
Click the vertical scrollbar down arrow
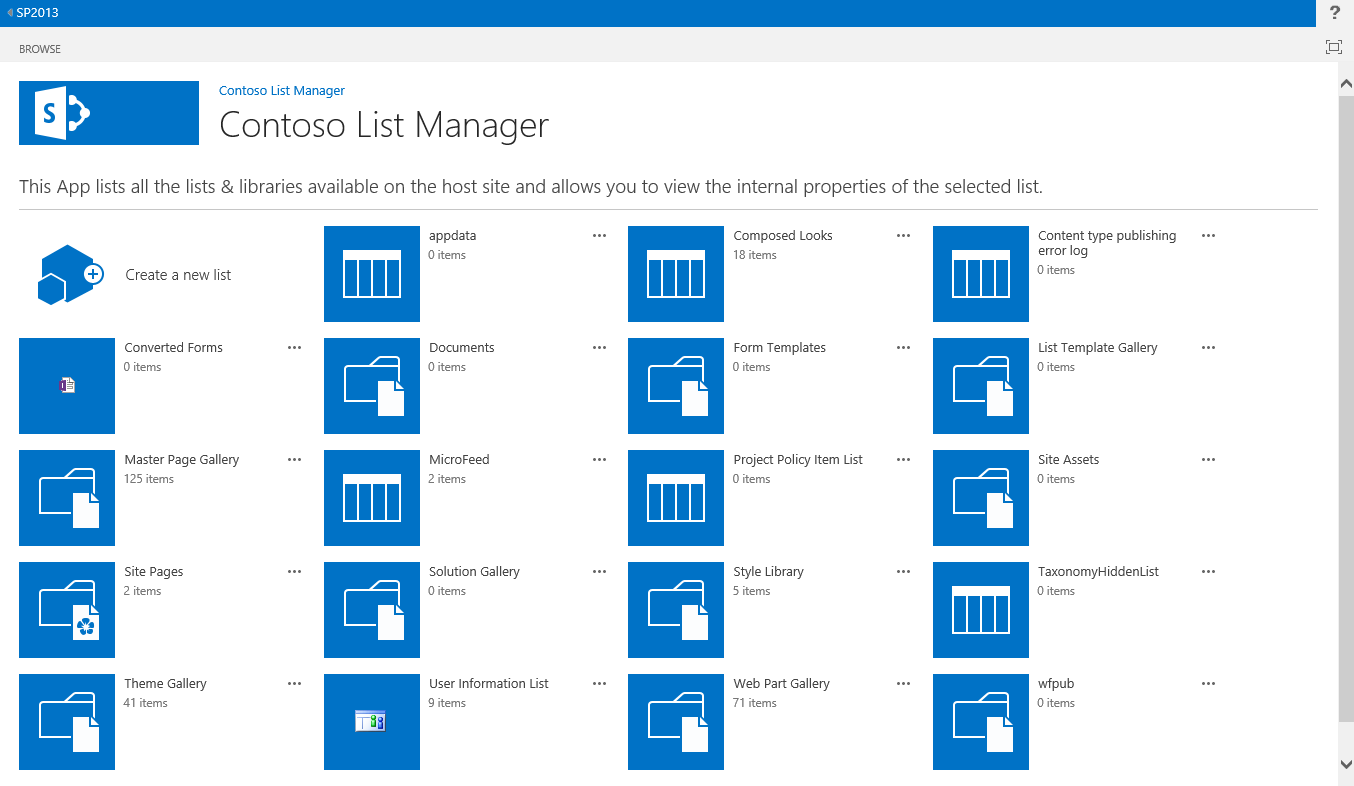1345,763
